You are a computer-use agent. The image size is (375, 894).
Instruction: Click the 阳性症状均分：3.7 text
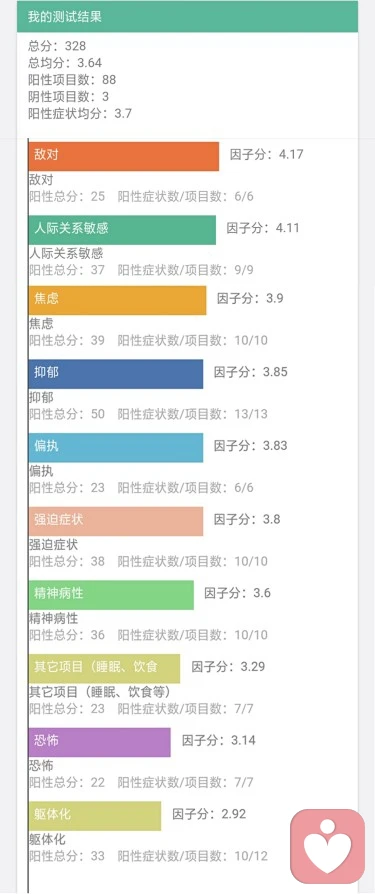(x=80, y=113)
